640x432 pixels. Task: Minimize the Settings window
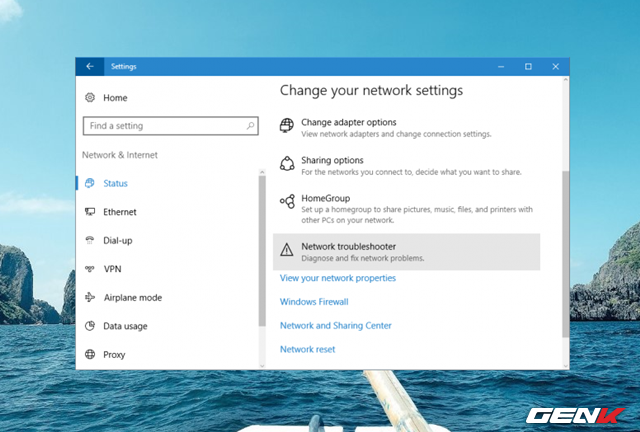pos(501,67)
